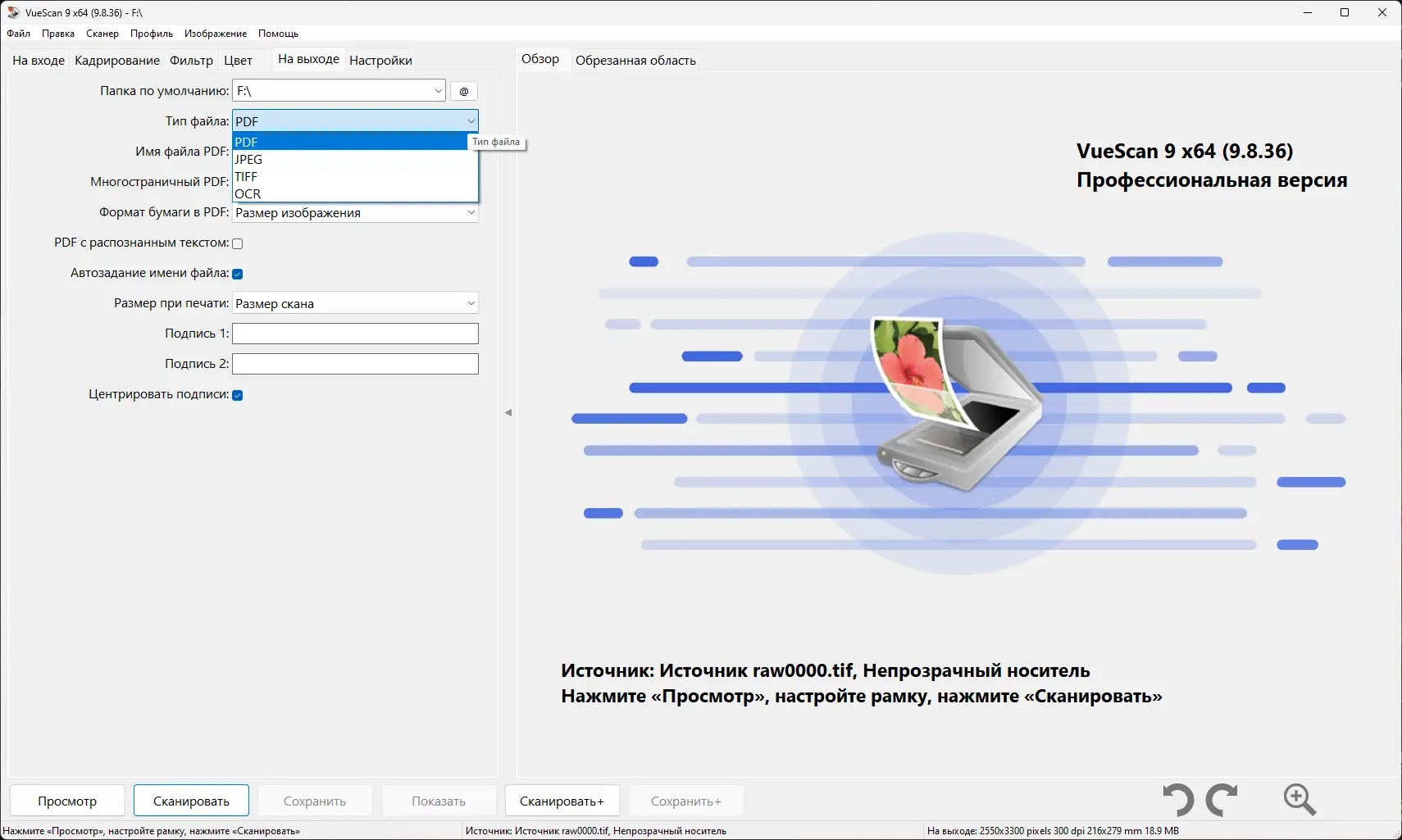The image size is (1402, 840).
Task: Maximize the VueScan window
Action: pos(1345,12)
